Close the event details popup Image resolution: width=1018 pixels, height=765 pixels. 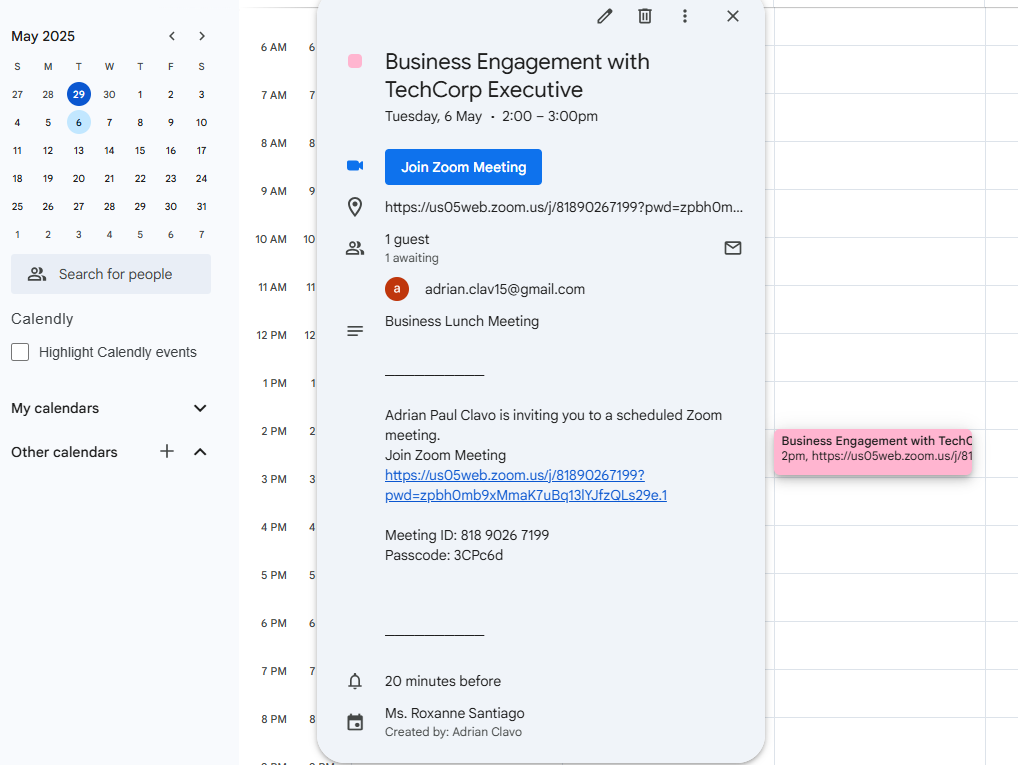(x=733, y=16)
